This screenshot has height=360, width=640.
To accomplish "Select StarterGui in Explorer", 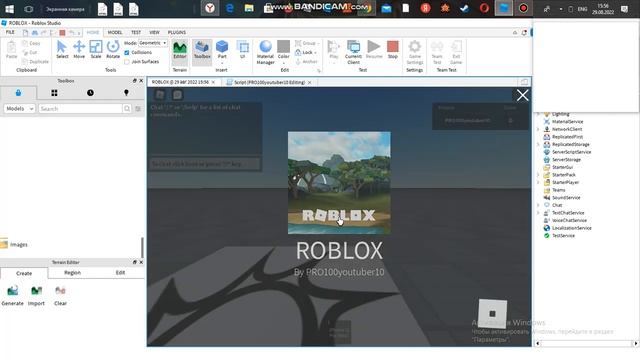I will click(558, 167).
